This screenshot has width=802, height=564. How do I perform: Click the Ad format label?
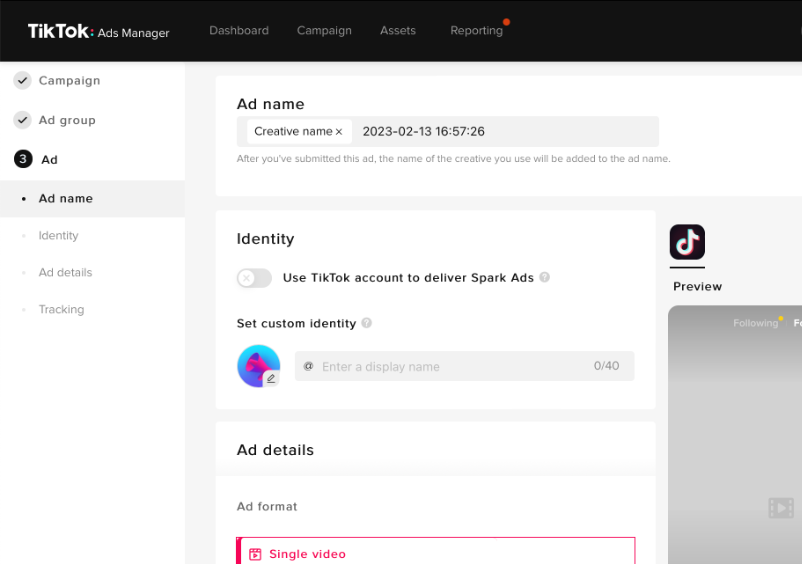coord(267,507)
